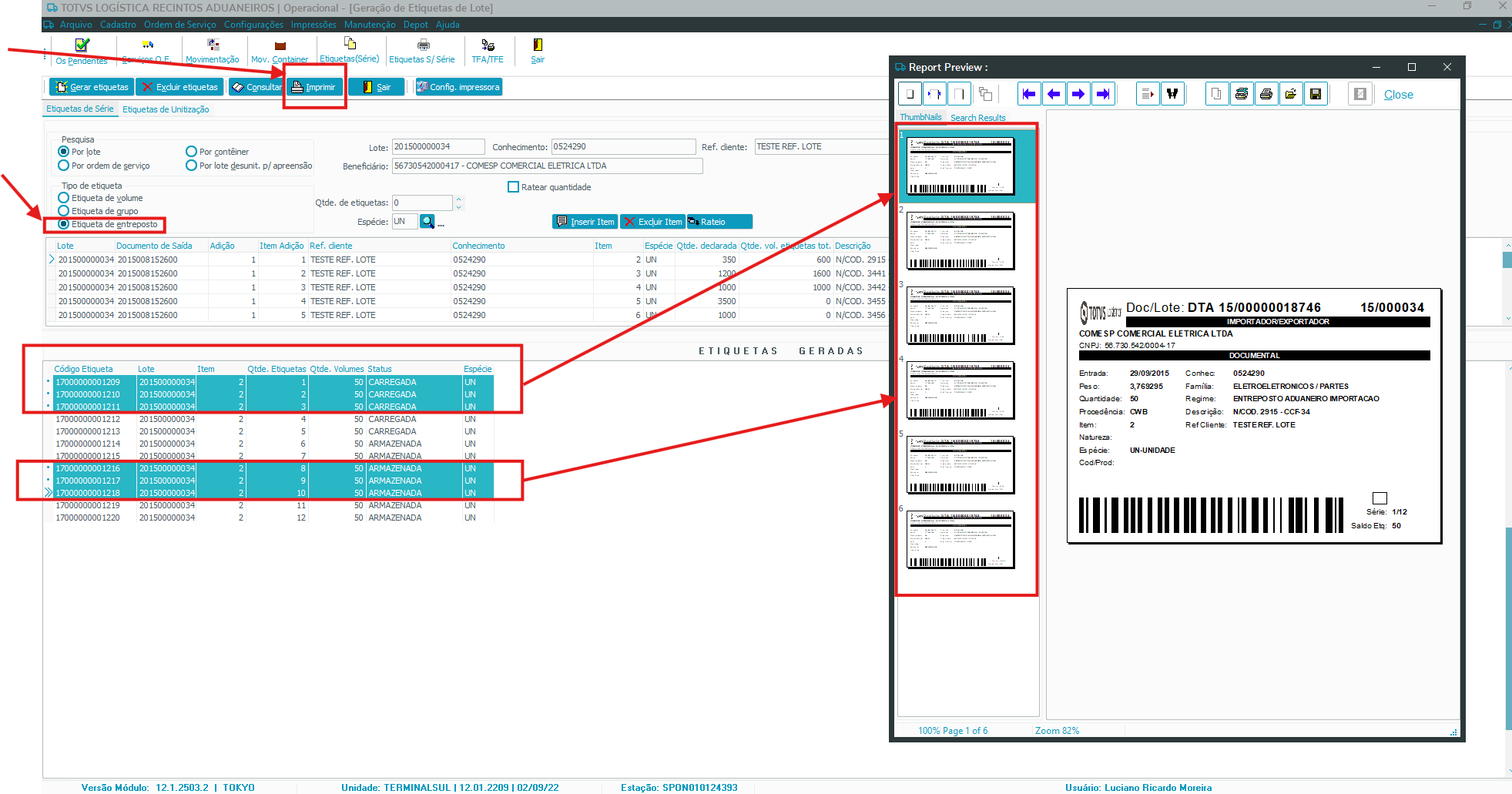Open Mov. Container toolbar icon

280,46
